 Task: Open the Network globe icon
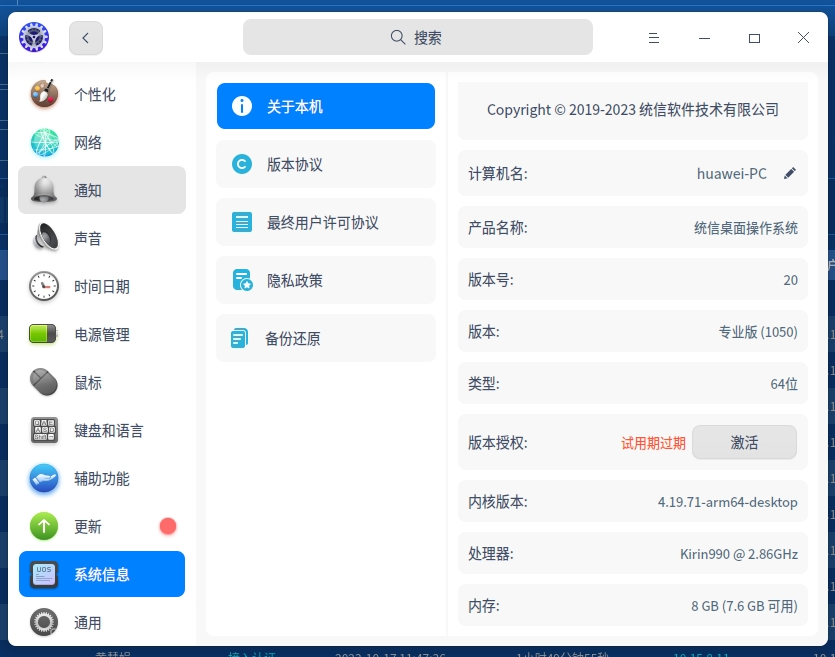[44, 142]
